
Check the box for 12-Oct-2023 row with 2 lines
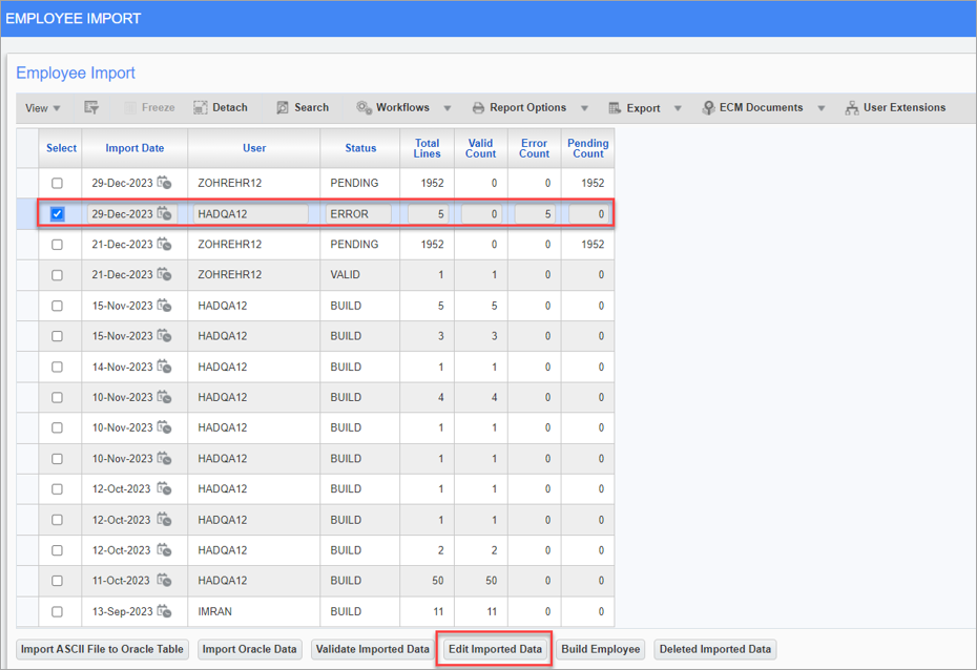tap(57, 550)
